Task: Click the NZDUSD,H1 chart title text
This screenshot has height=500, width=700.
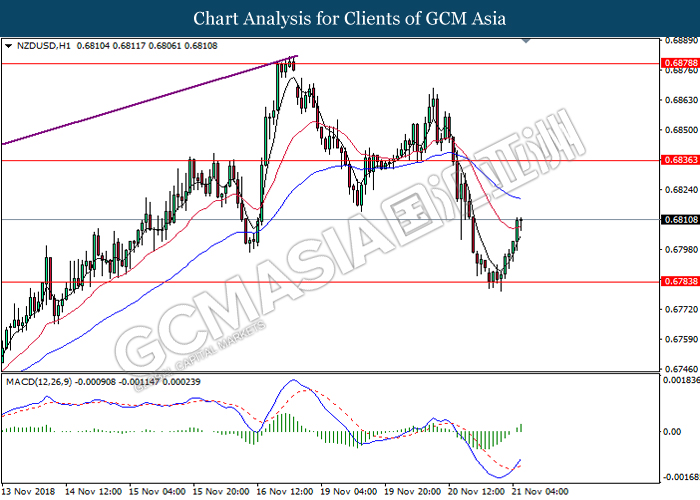Action: click(44, 46)
